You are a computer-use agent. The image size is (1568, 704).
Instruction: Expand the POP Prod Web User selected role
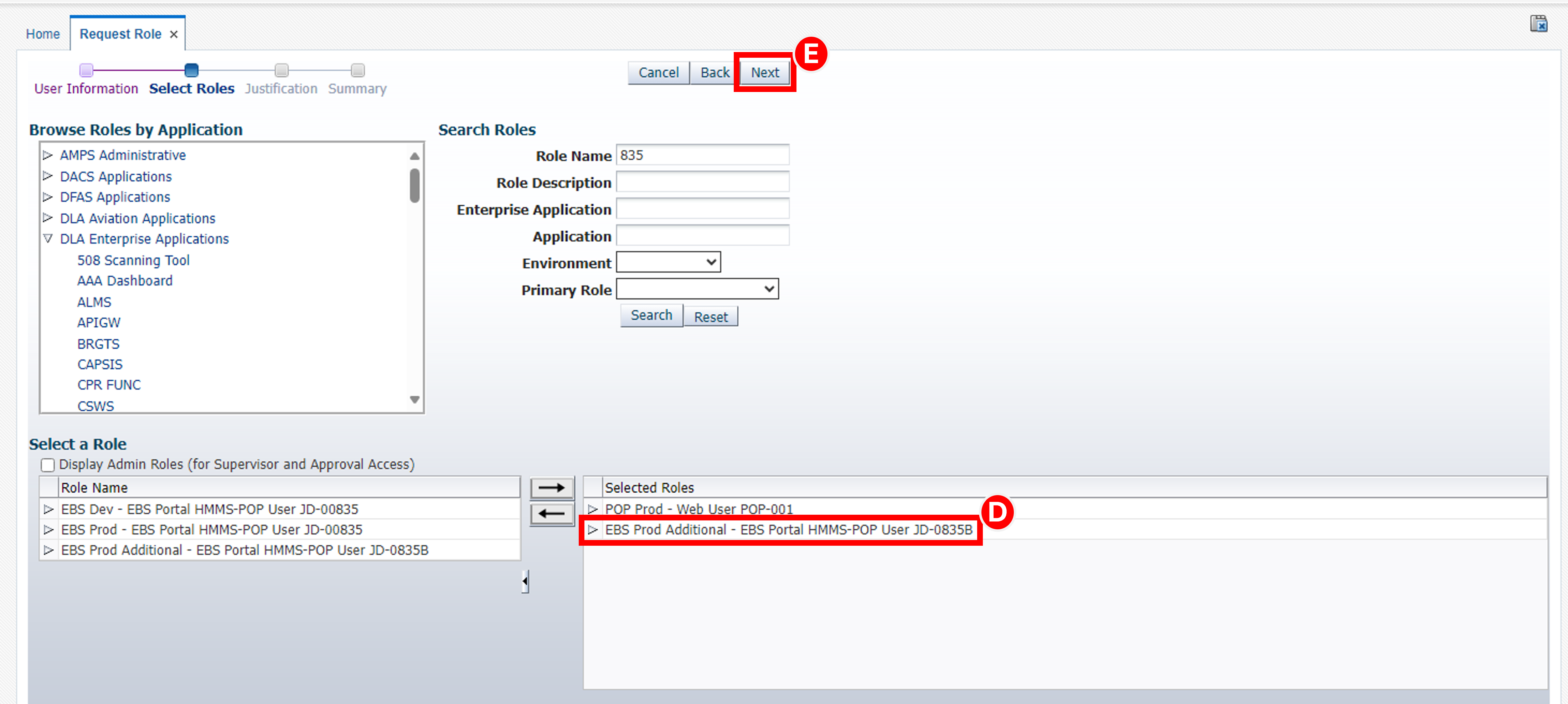(592, 509)
